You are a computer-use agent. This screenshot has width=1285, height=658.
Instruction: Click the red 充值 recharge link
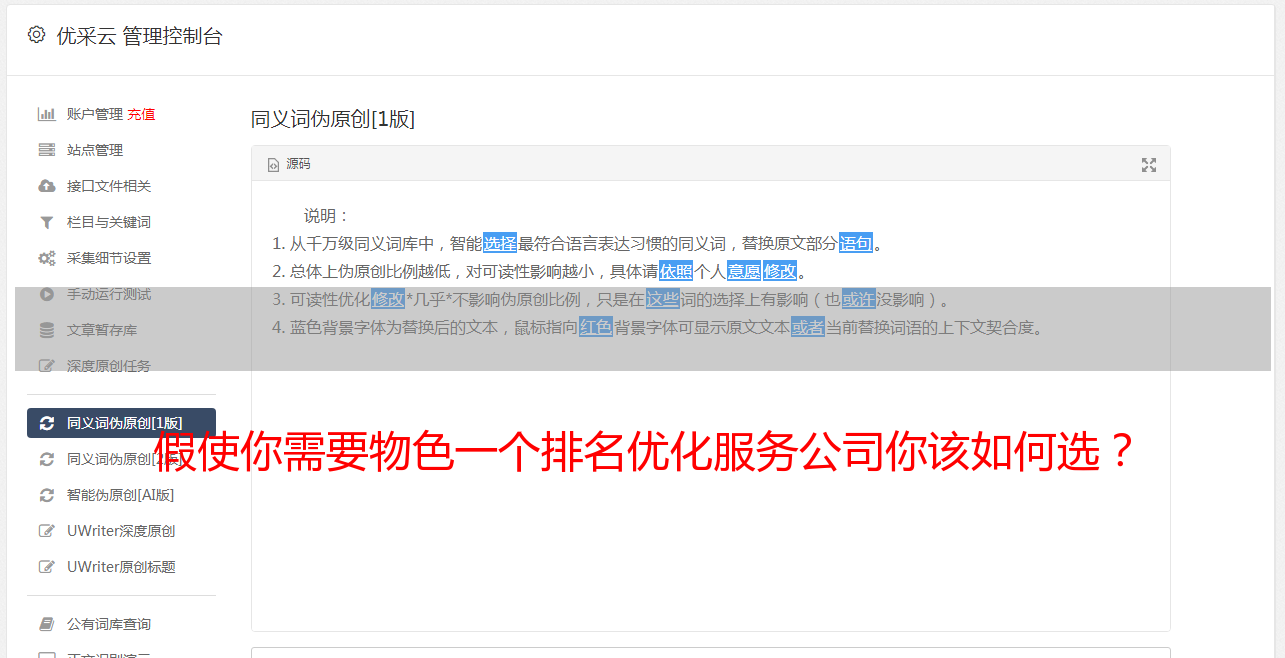(141, 114)
